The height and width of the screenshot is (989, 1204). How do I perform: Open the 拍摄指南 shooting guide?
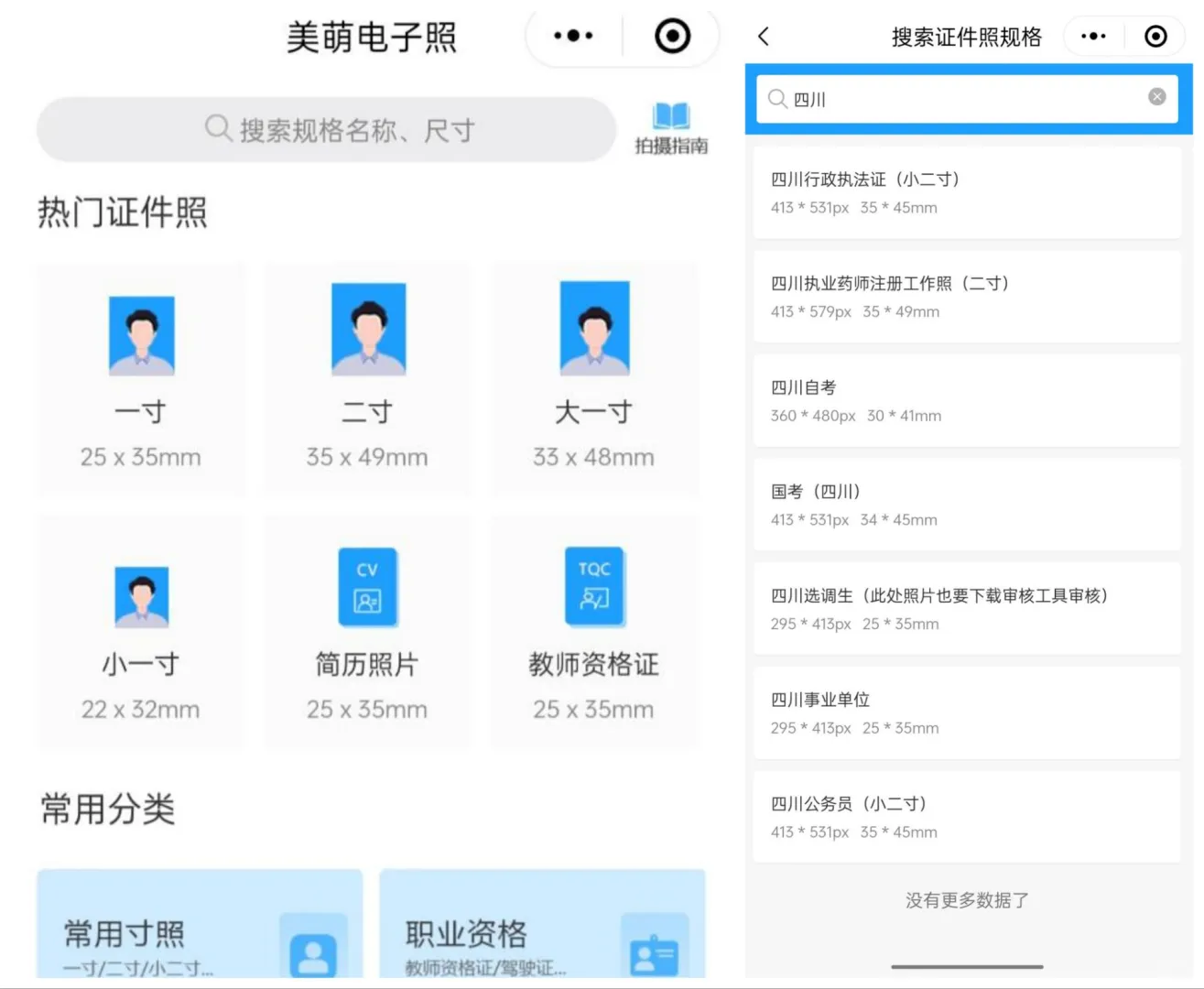click(670, 128)
